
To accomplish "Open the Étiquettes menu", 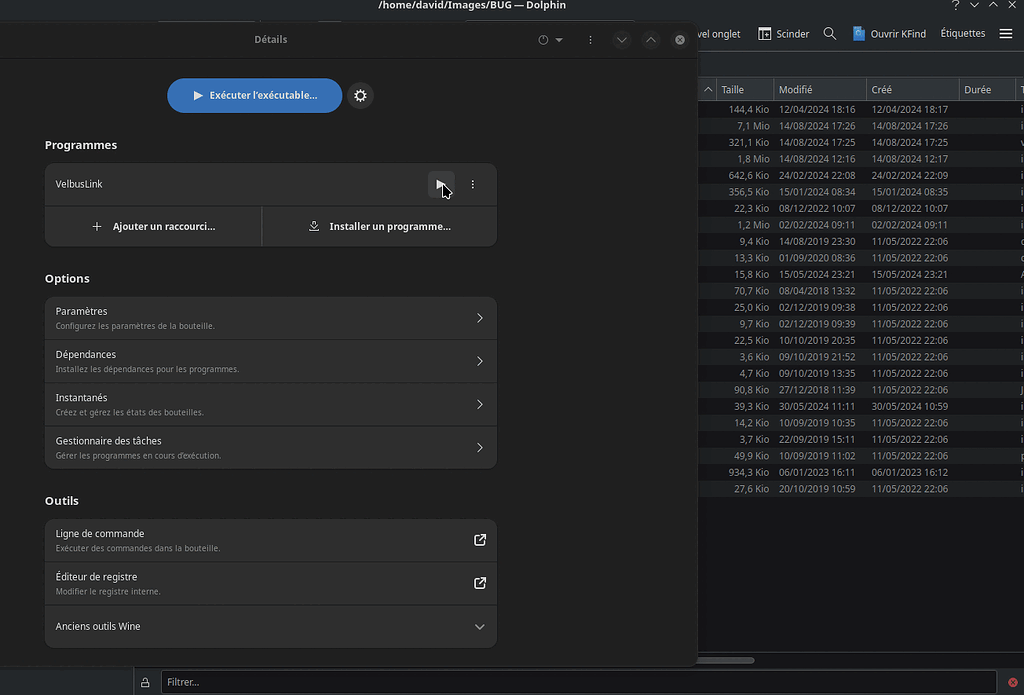I will coord(962,33).
